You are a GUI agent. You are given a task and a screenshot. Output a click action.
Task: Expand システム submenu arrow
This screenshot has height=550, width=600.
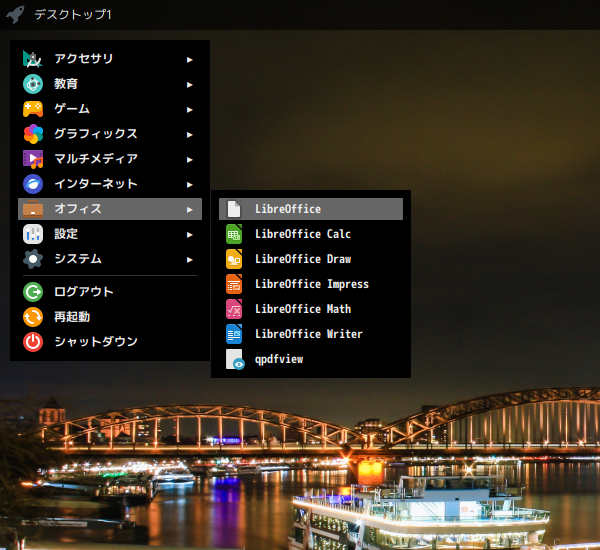[189, 260]
